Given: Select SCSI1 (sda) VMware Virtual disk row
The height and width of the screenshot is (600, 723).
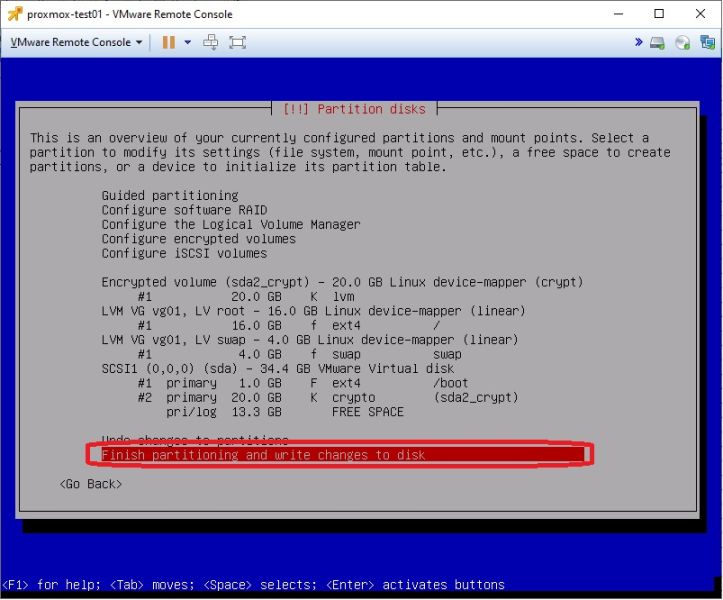Looking at the screenshot, I should (x=278, y=368).
